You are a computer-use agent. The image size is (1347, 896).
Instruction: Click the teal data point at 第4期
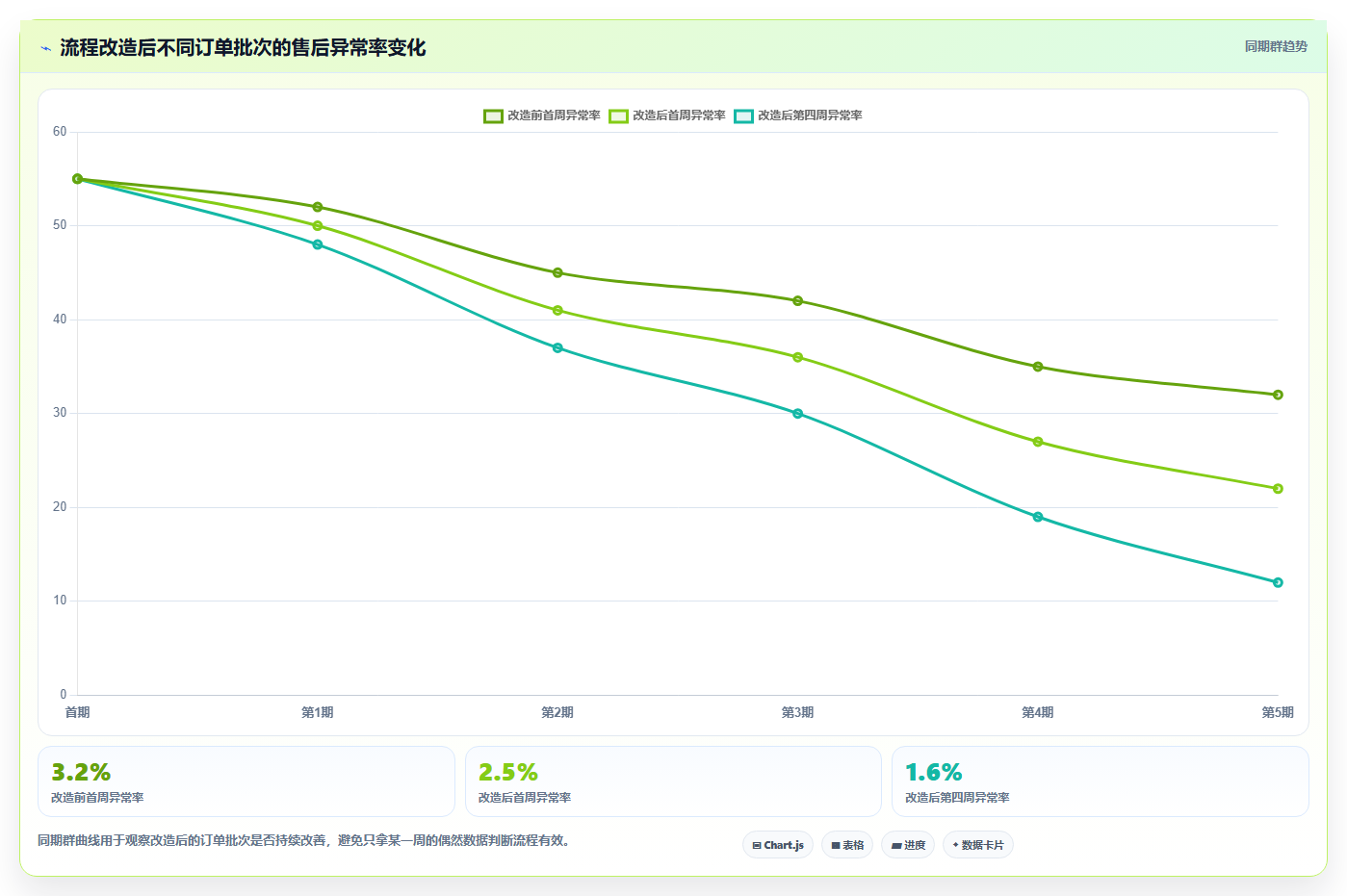click(1038, 517)
